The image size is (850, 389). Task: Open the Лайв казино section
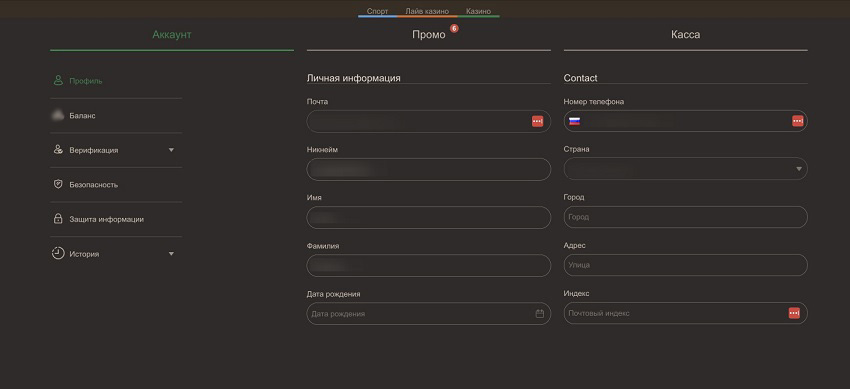pos(427,11)
